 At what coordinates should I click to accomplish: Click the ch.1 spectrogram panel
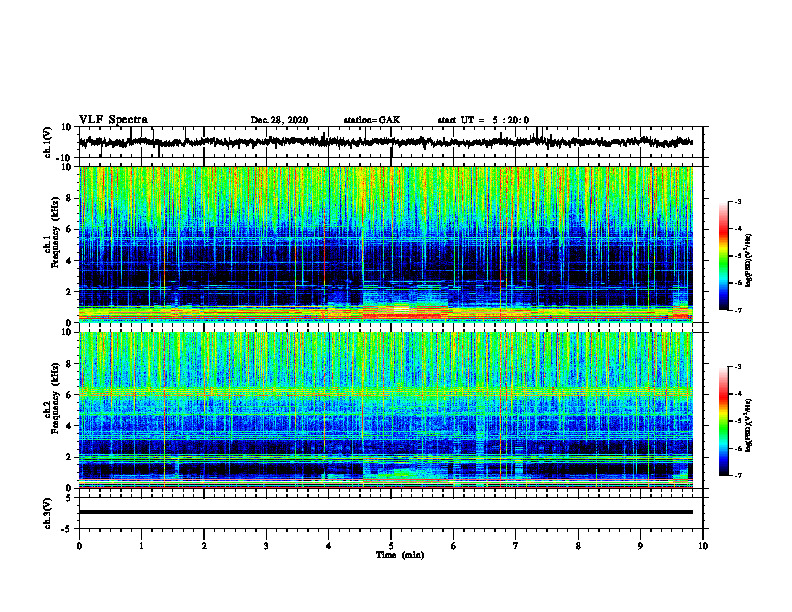point(386,244)
